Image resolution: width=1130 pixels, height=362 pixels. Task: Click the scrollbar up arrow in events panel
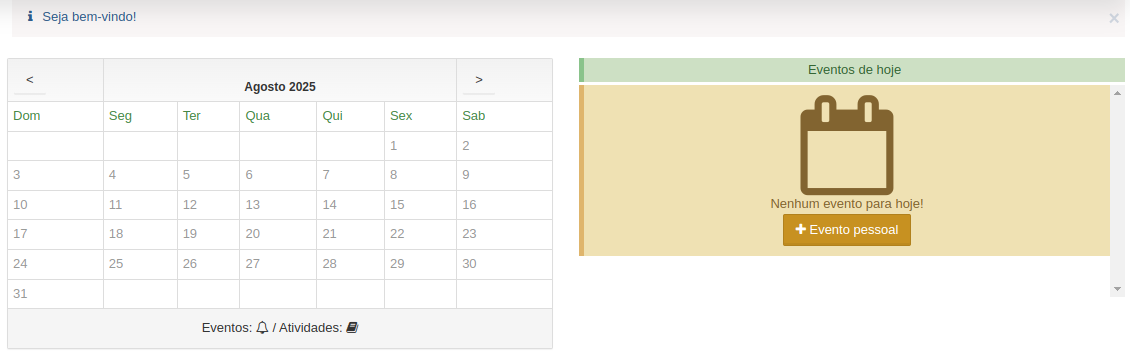coord(1118,92)
